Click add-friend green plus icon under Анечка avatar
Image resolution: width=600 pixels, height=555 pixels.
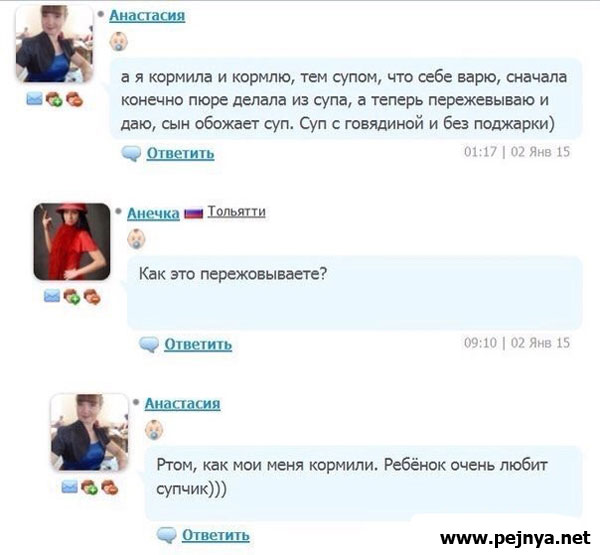(72, 297)
